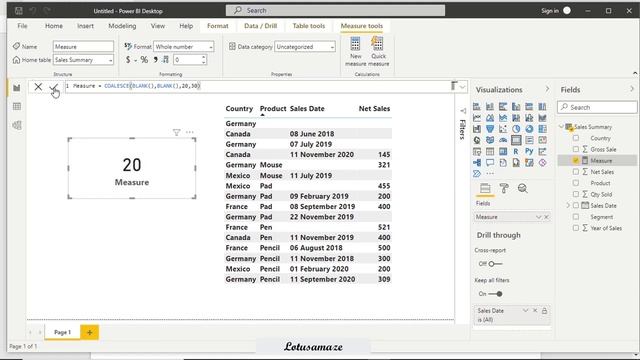This screenshot has width=640, height=360.
Task: Select the Card visual
Action: 516,140
